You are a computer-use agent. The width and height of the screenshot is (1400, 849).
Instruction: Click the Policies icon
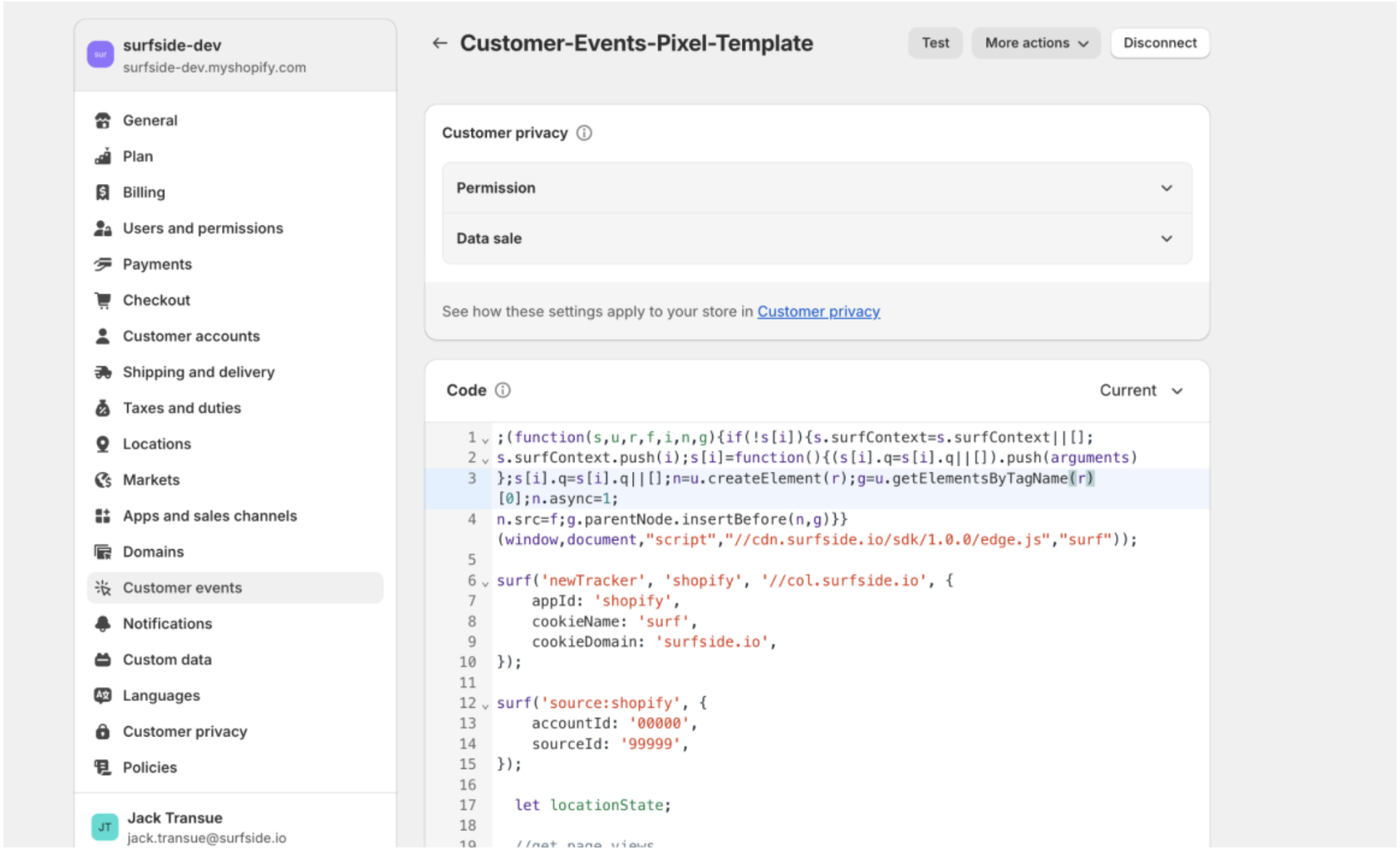(x=103, y=767)
